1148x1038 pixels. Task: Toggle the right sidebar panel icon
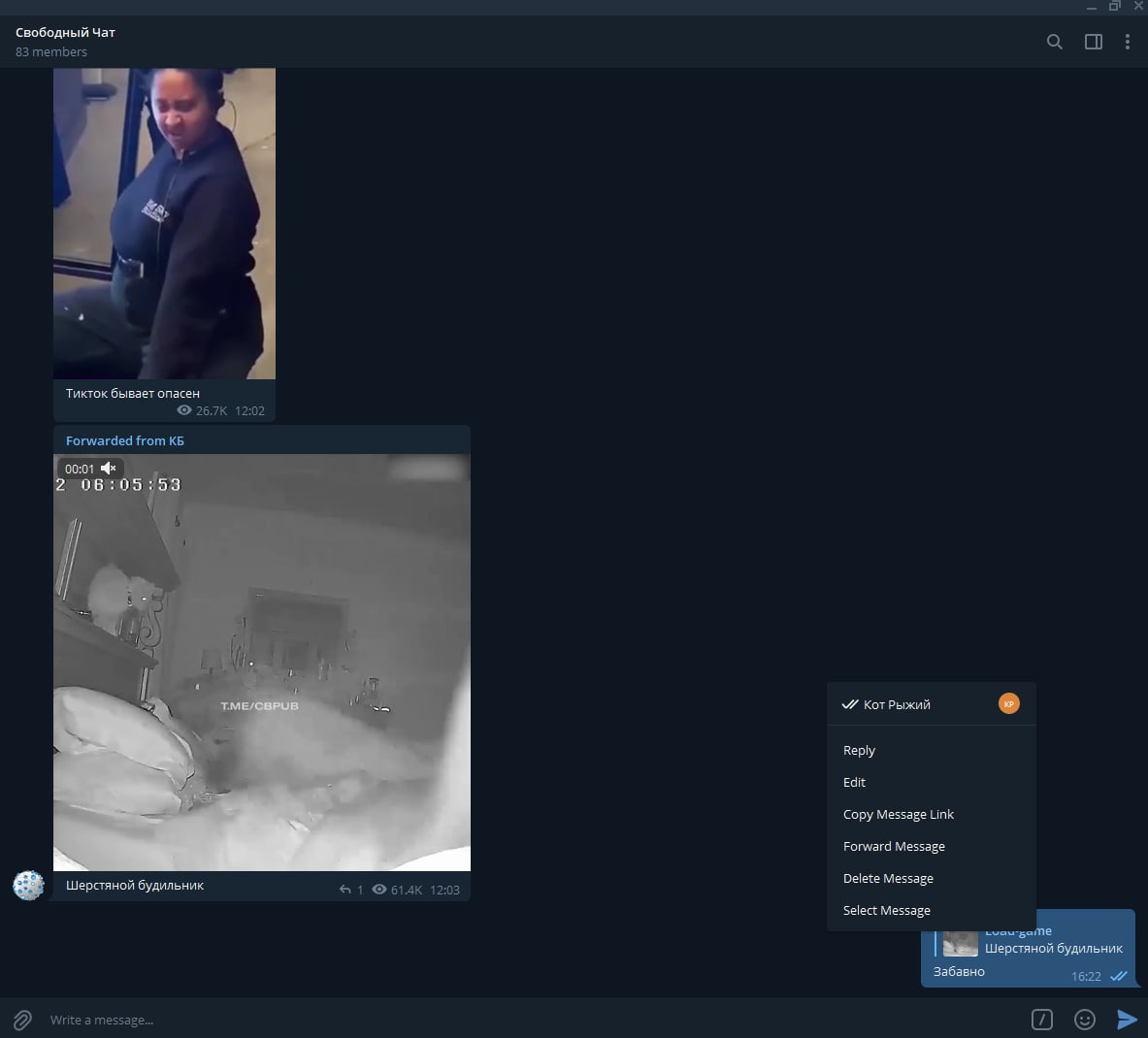pos(1093,42)
